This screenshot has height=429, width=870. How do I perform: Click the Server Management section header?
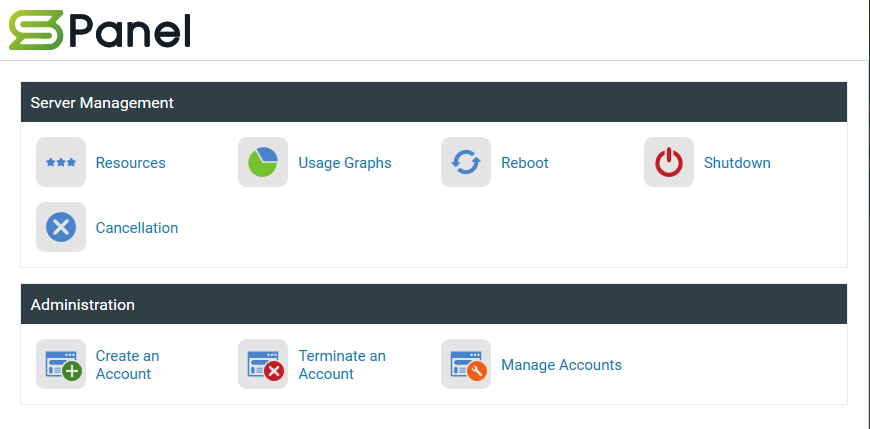pos(434,102)
